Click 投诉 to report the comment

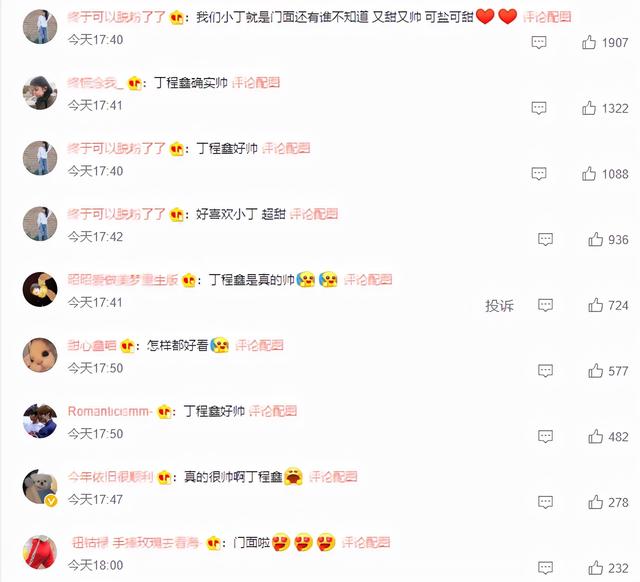[x=499, y=305]
